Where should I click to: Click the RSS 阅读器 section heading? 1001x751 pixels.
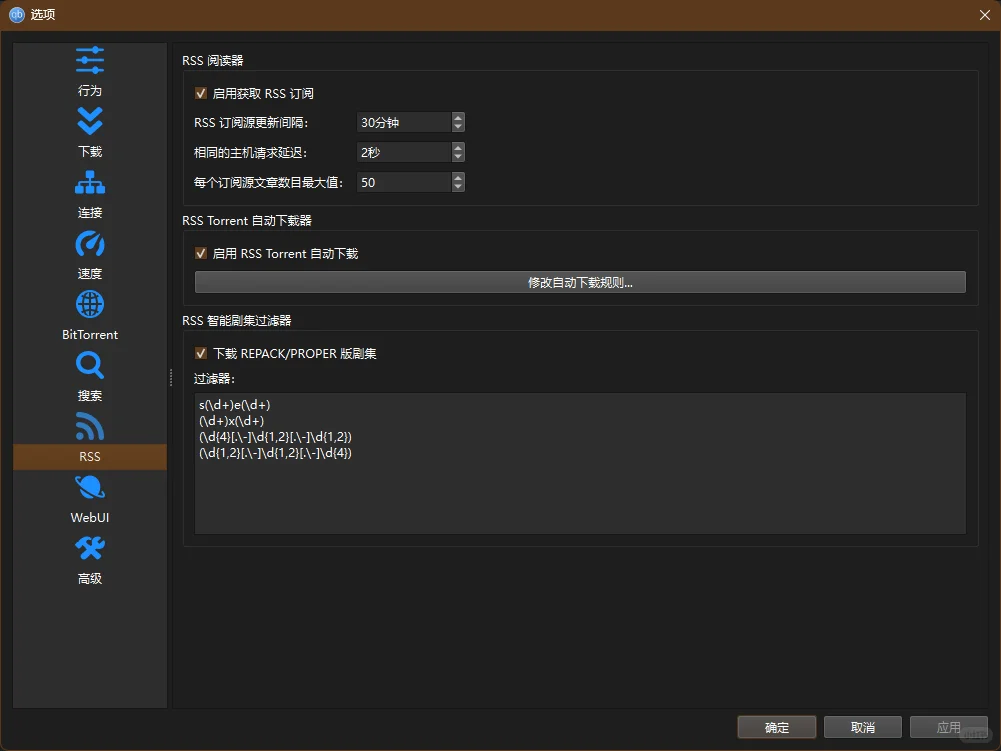213,61
